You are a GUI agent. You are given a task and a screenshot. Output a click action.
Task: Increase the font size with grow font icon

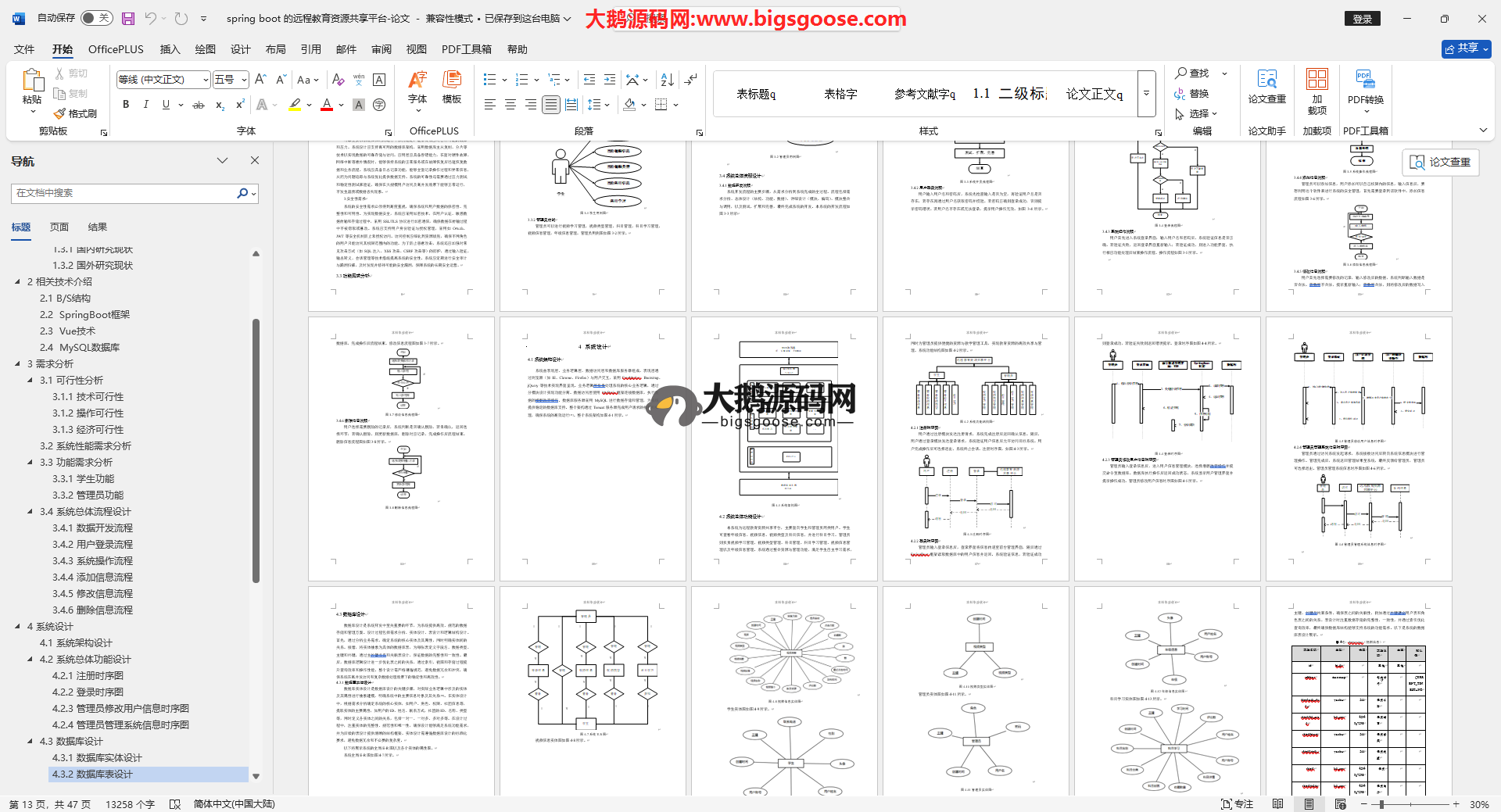[261, 80]
